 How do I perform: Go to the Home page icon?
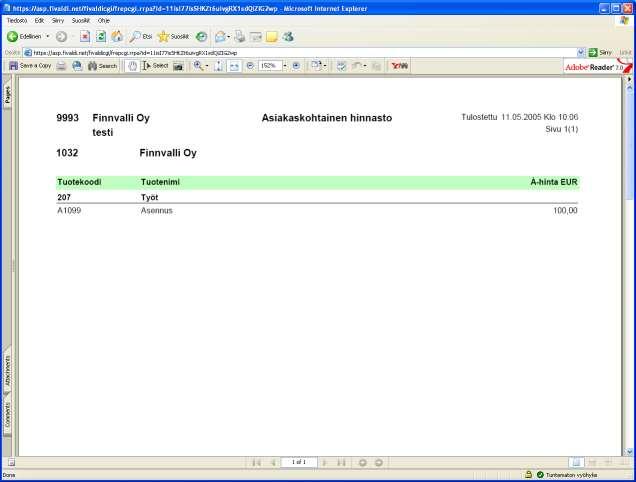coord(117,37)
